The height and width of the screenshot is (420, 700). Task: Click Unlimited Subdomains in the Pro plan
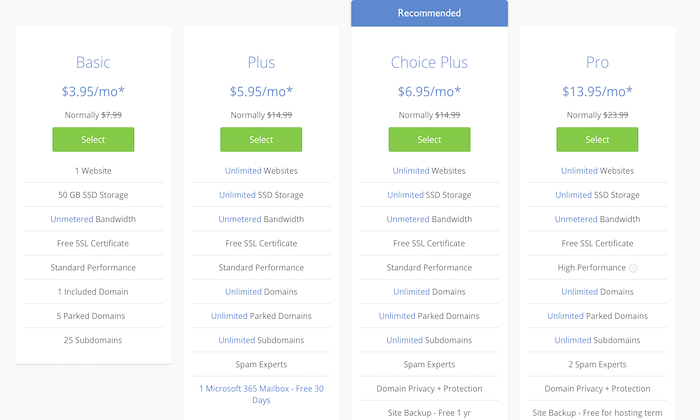point(597,340)
